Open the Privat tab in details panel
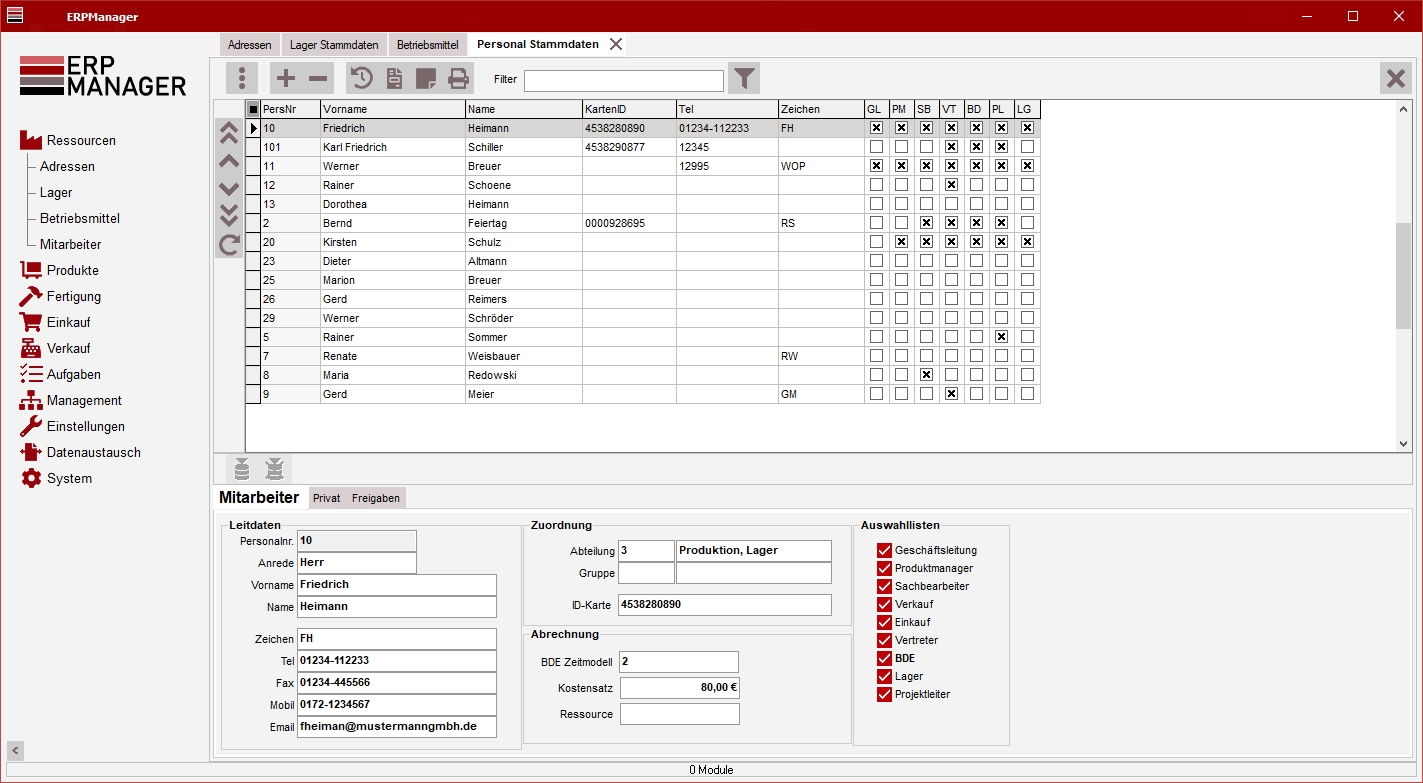 (327, 498)
